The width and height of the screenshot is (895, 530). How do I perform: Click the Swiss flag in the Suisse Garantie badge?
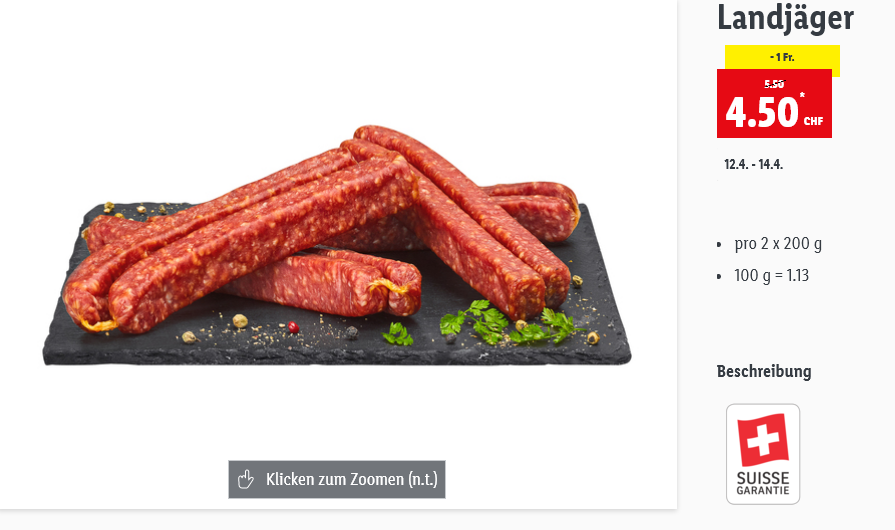click(763, 440)
